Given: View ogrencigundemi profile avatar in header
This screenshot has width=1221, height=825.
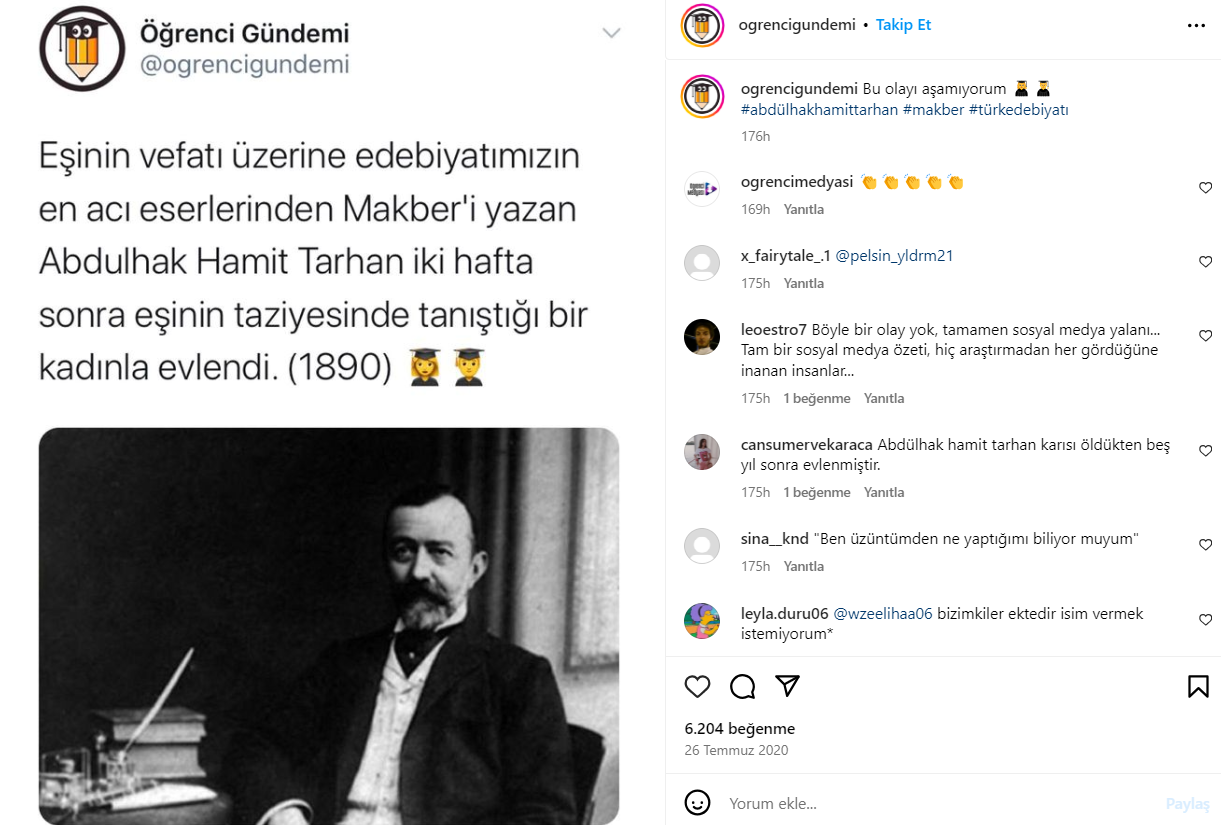Looking at the screenshot, I should 702,26.
